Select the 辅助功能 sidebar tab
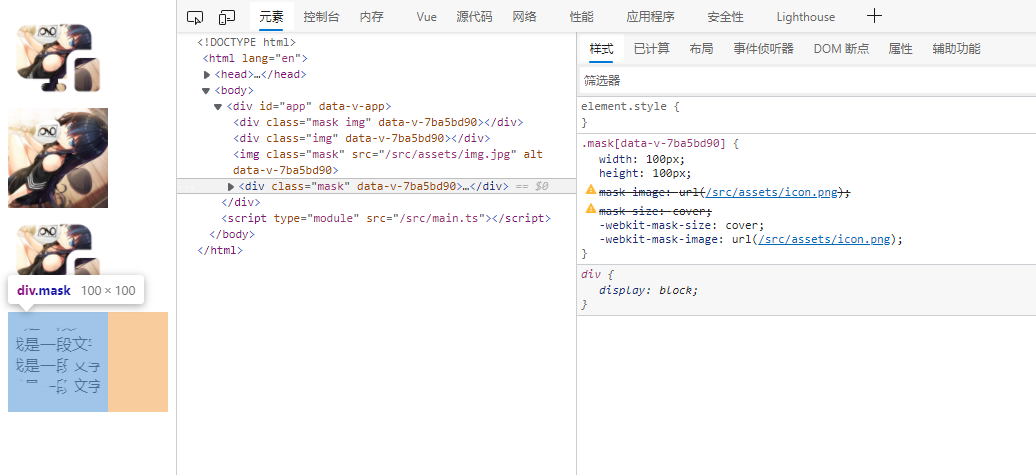The image size is (1036, 475). pos(956,49)
